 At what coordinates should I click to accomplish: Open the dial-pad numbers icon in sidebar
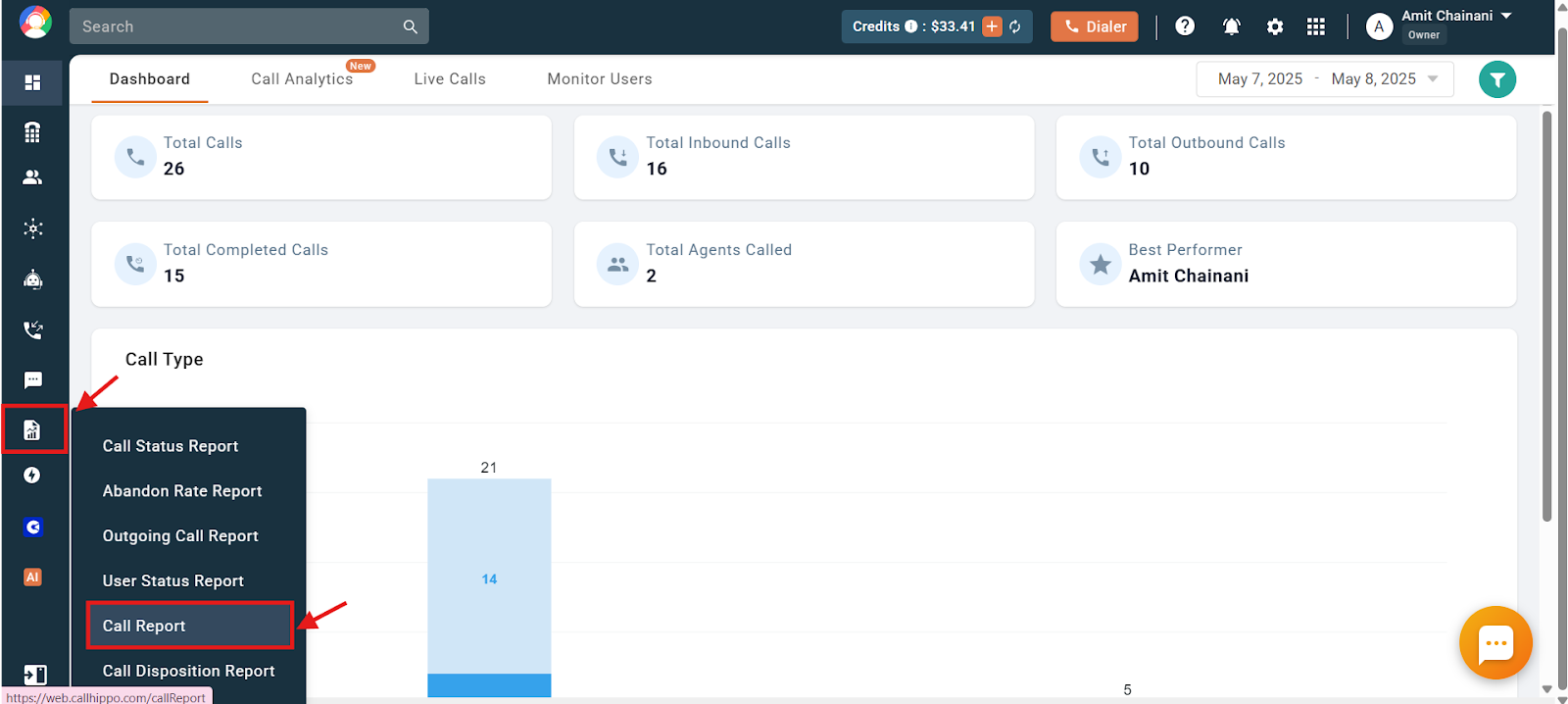tap(32, 132)
